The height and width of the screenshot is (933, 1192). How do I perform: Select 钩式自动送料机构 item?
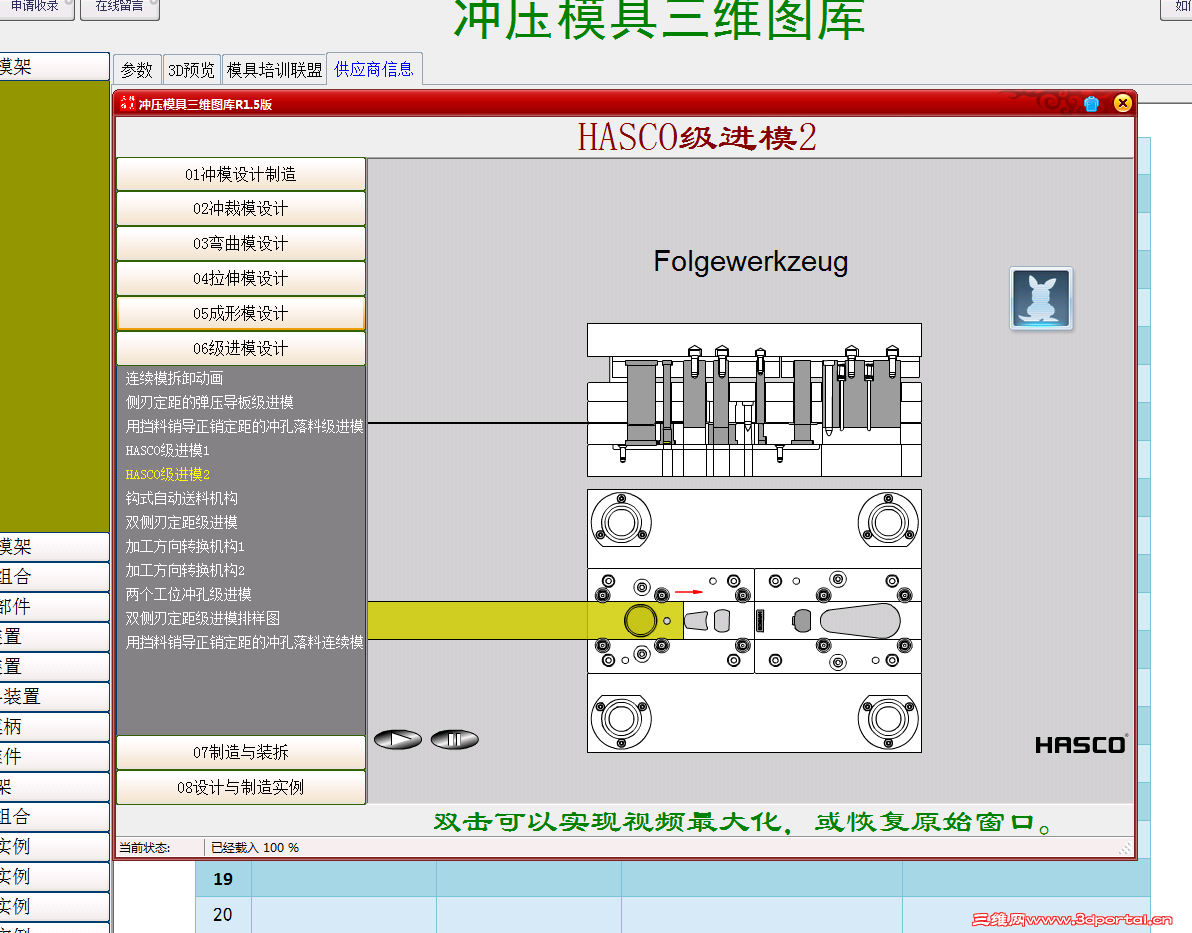pos(181,498)
